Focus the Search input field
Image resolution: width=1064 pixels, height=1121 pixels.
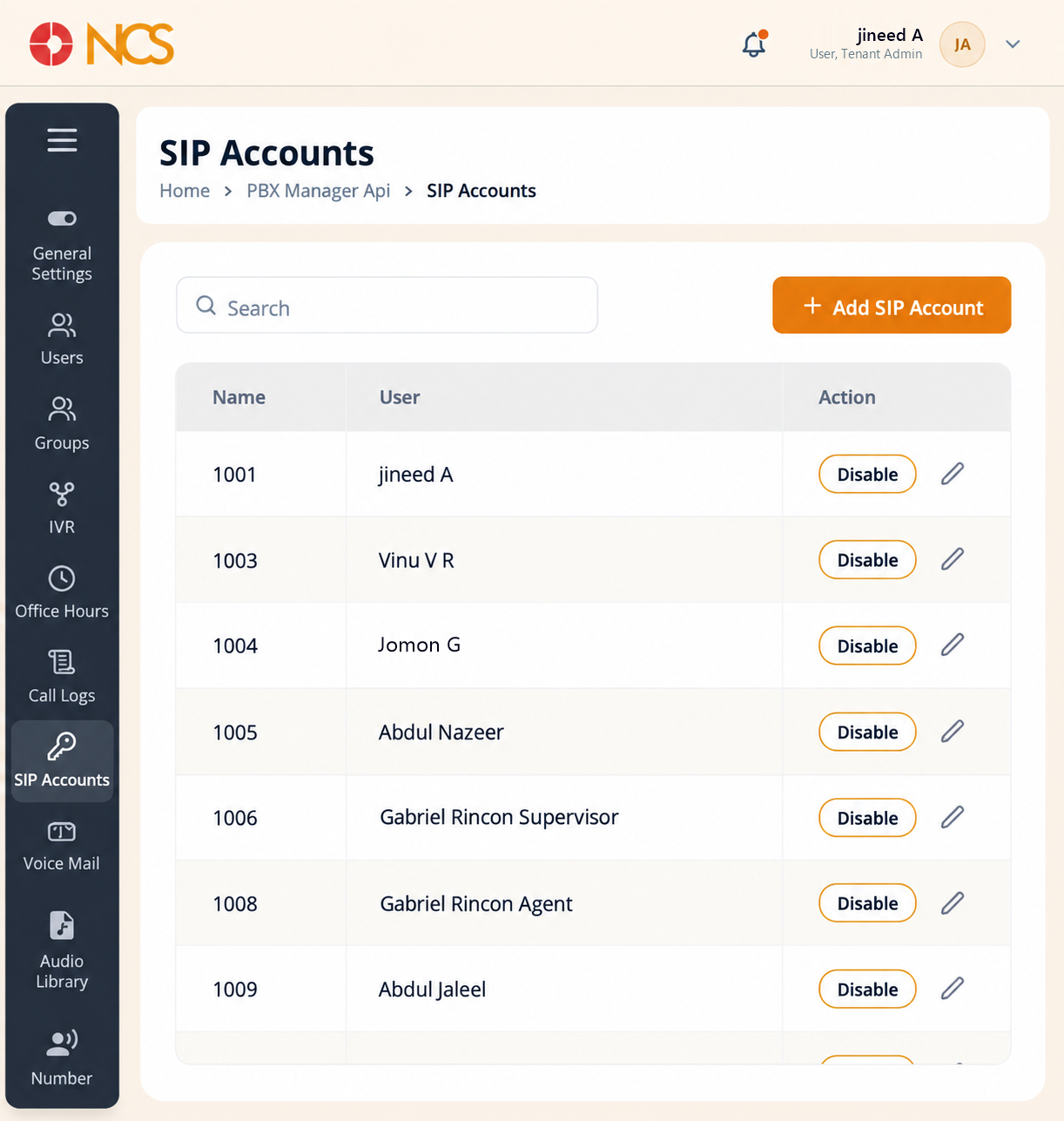(387, 305)
